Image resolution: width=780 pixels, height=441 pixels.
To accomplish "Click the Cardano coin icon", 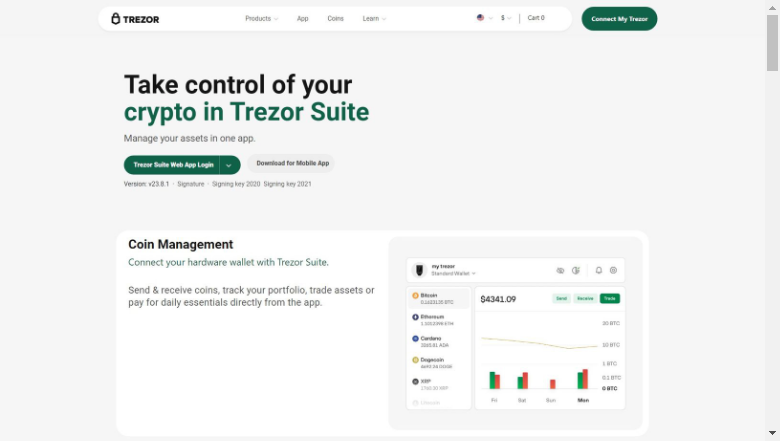I will [415, 339].
